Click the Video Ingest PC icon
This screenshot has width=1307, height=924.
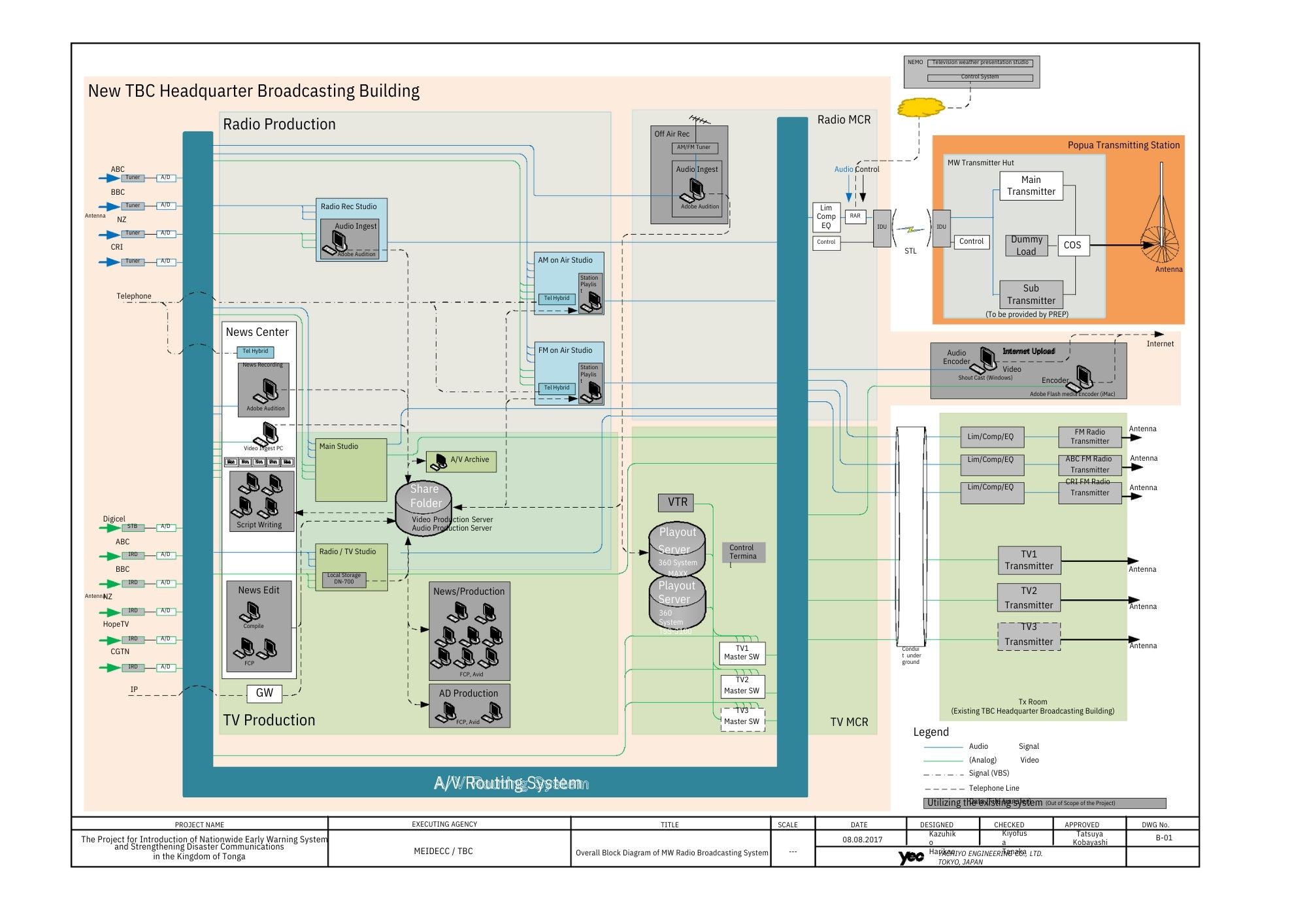(x=269, y=433)
